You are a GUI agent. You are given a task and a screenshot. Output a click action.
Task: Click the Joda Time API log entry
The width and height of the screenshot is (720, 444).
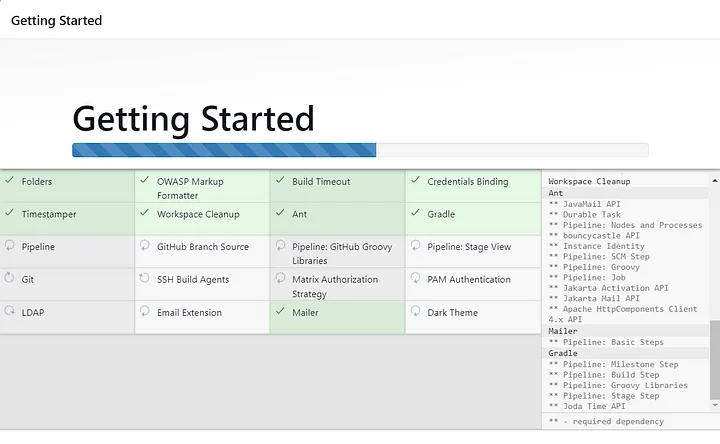point(587,406)
